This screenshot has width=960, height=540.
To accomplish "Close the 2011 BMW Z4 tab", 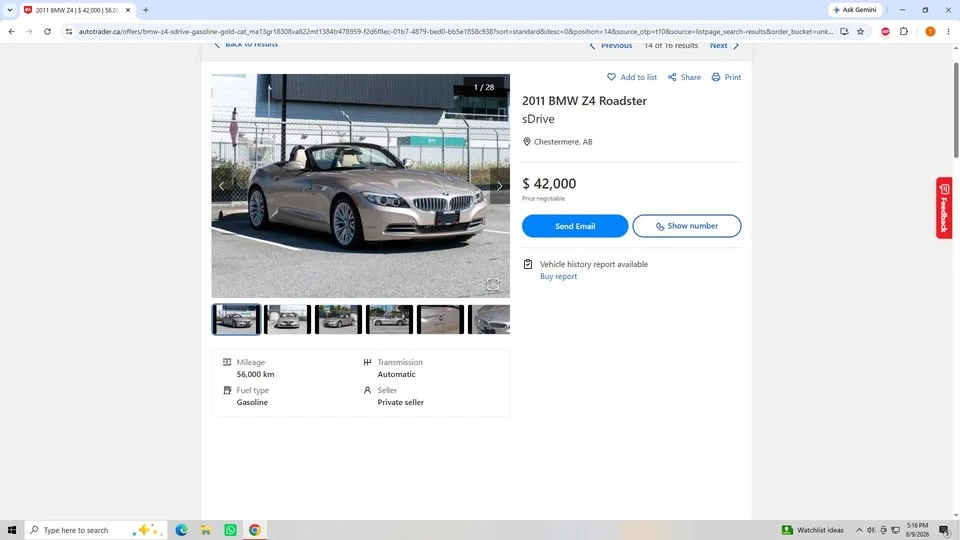I will 128,10.
